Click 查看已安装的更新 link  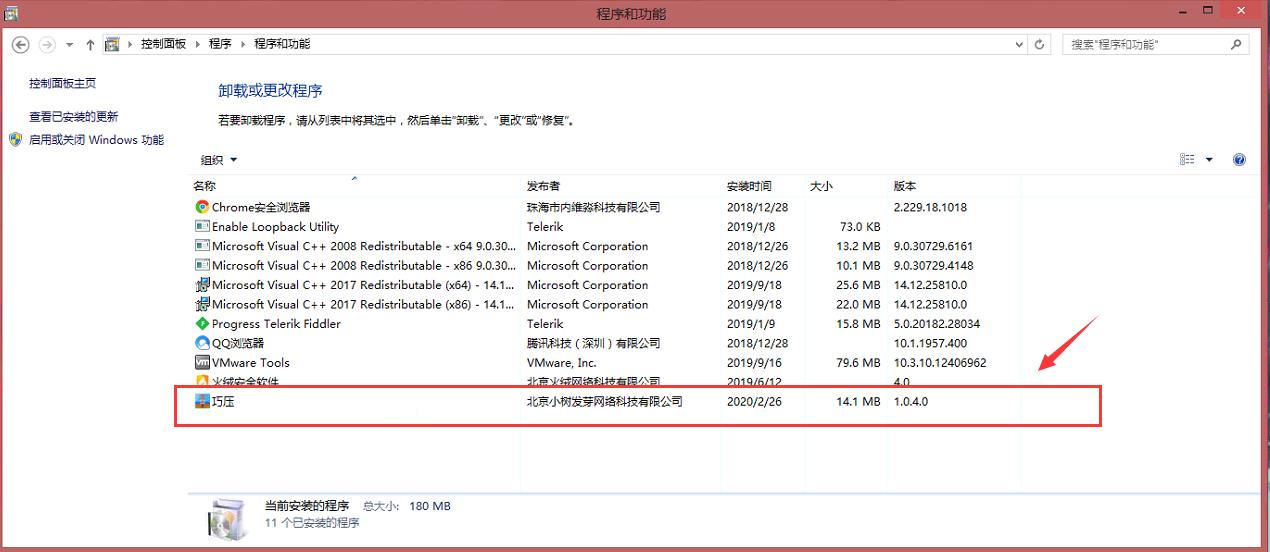(73, 117)
